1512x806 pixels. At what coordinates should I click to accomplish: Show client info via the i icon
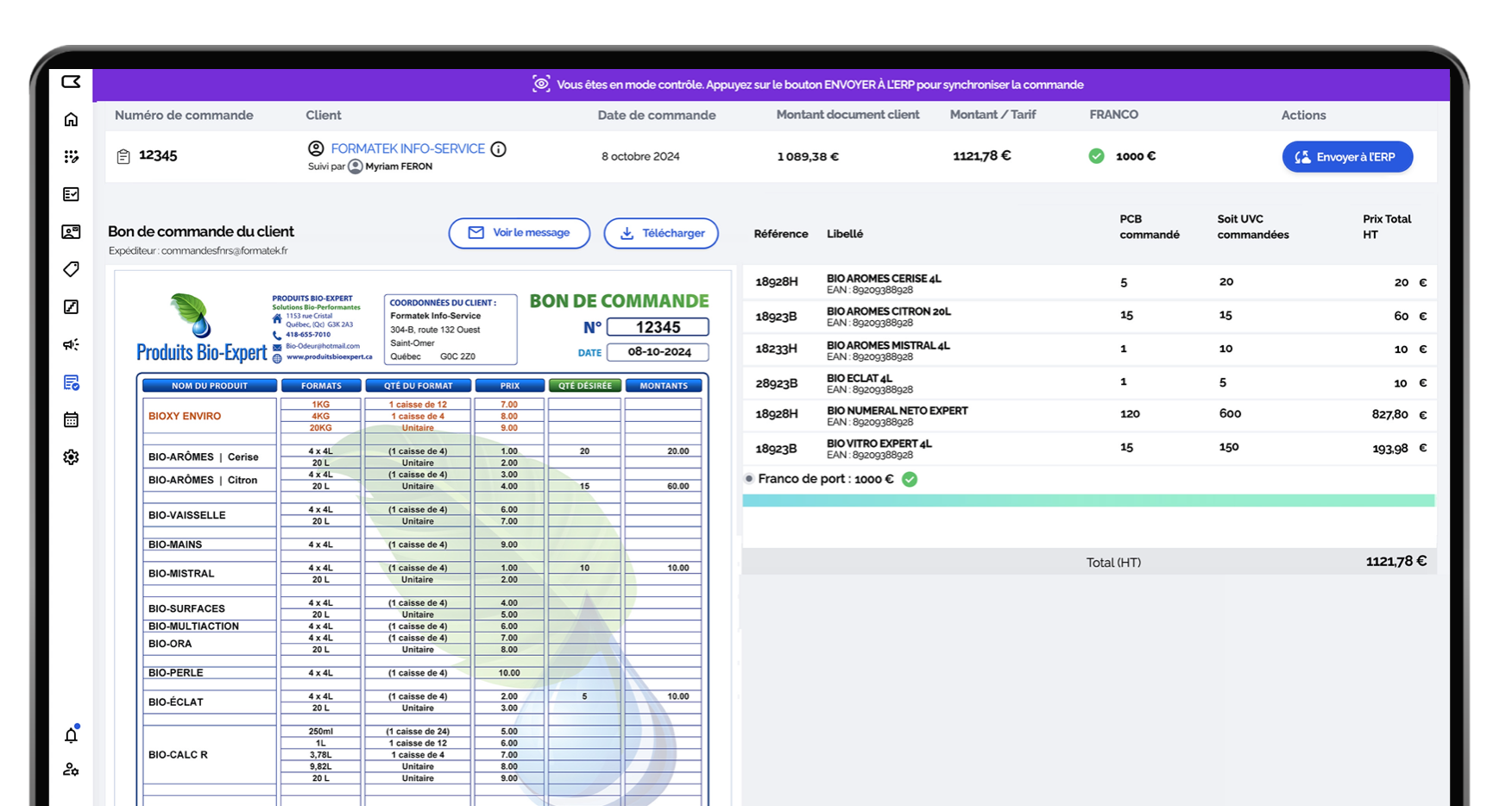498,149
